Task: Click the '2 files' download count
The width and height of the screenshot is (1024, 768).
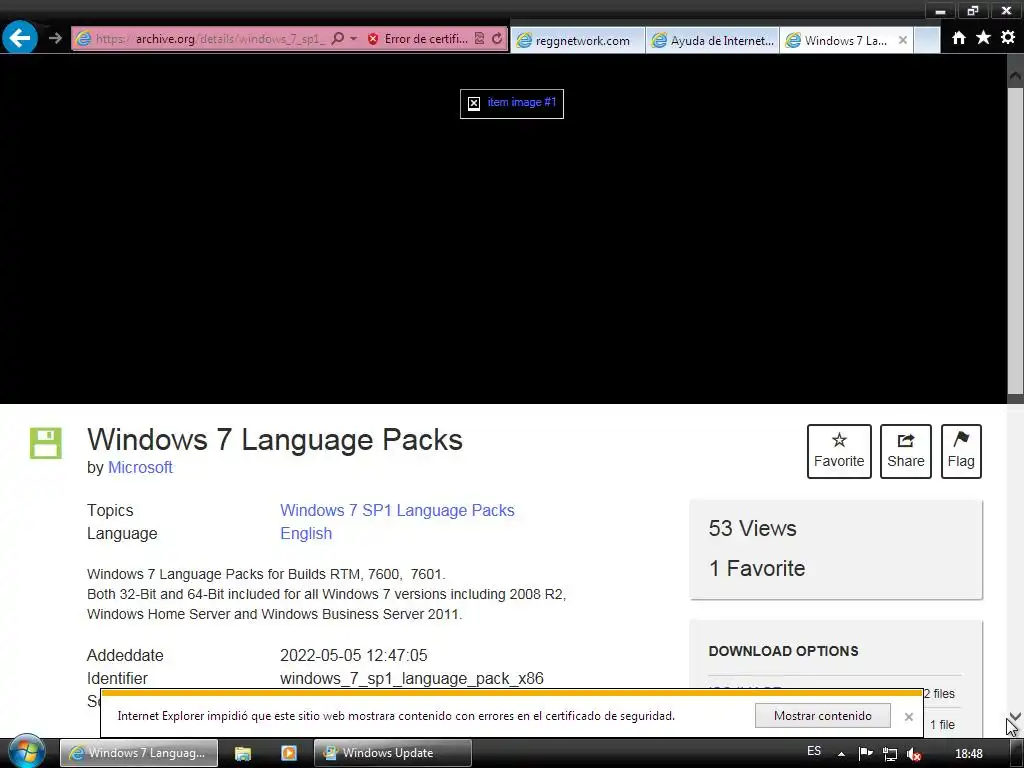Action: click(939, 694)
